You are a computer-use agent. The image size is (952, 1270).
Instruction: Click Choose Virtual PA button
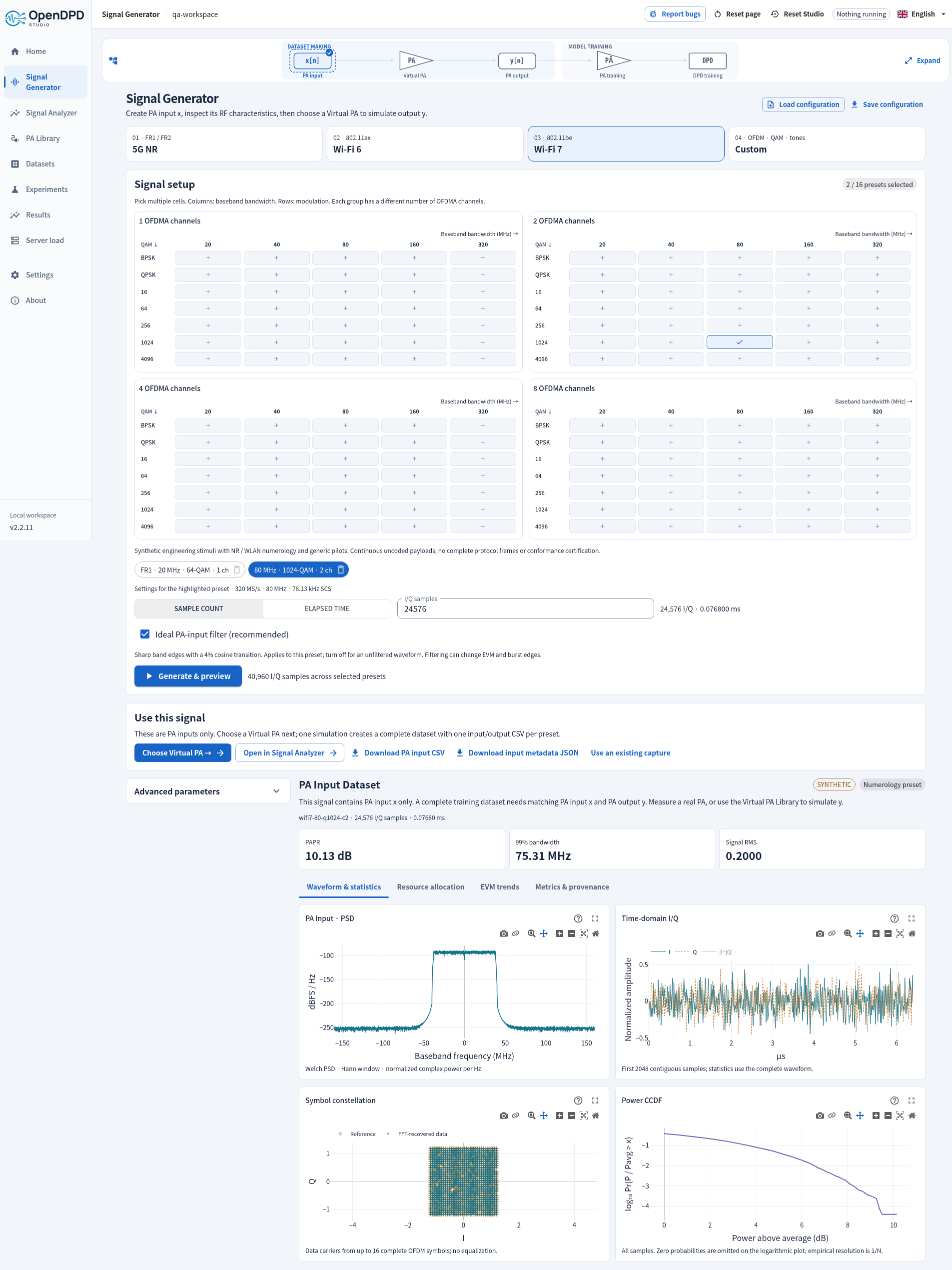click(182, 752)
